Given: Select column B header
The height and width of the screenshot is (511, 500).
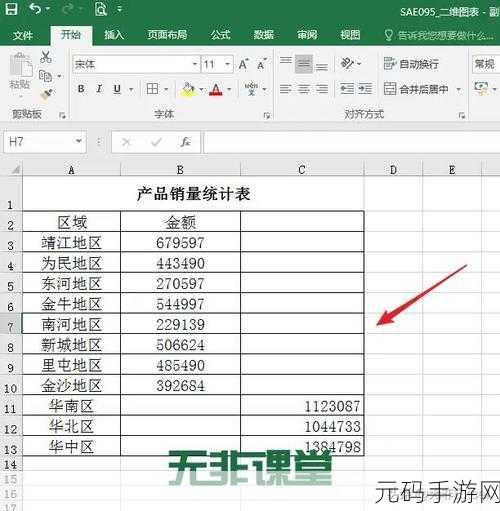Looking at the screenshot, I should tap(180, 170).
